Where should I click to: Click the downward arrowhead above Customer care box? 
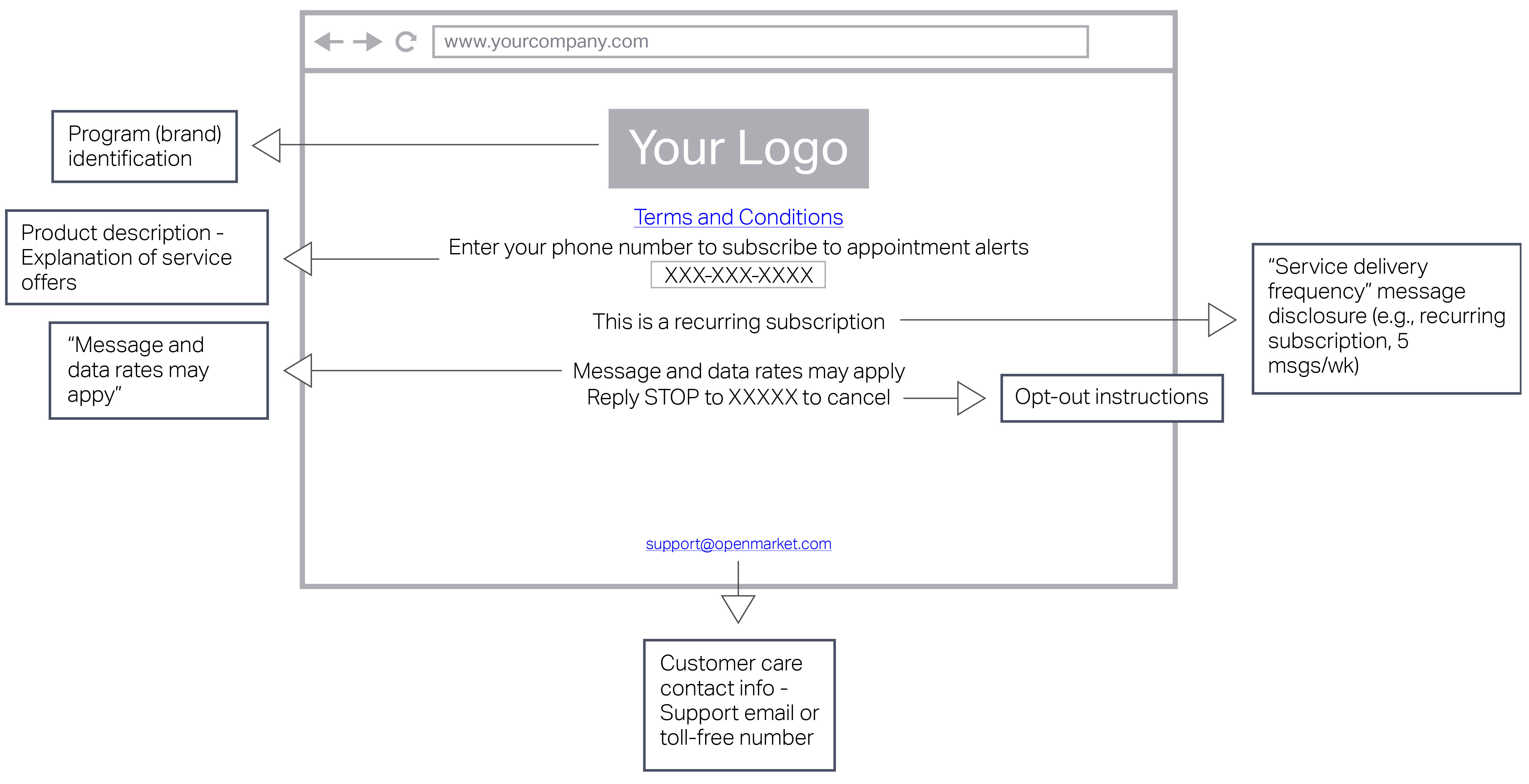pyautogui.click(x=738, y=607)
